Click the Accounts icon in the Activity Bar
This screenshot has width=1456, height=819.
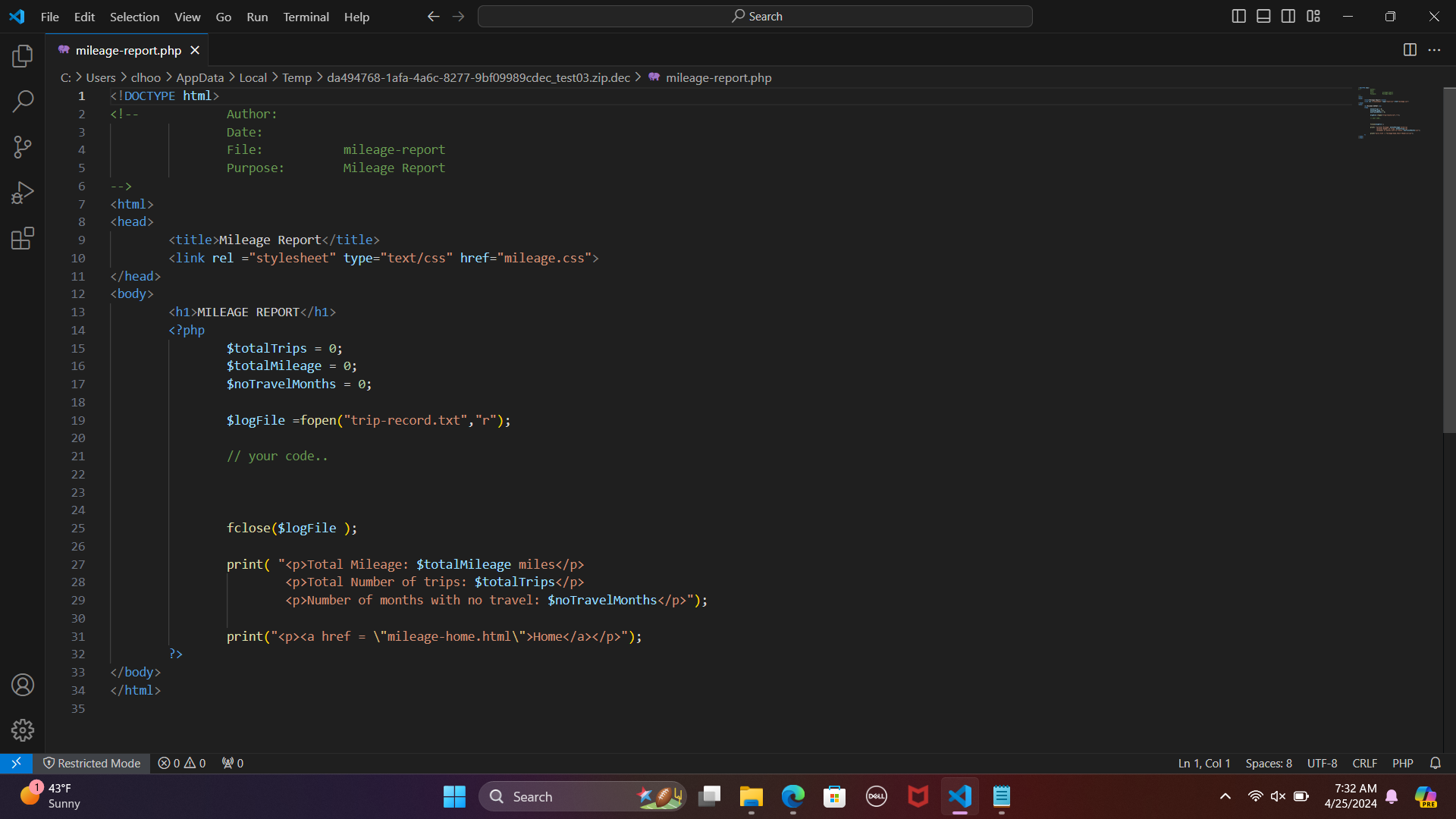(22, 684)
